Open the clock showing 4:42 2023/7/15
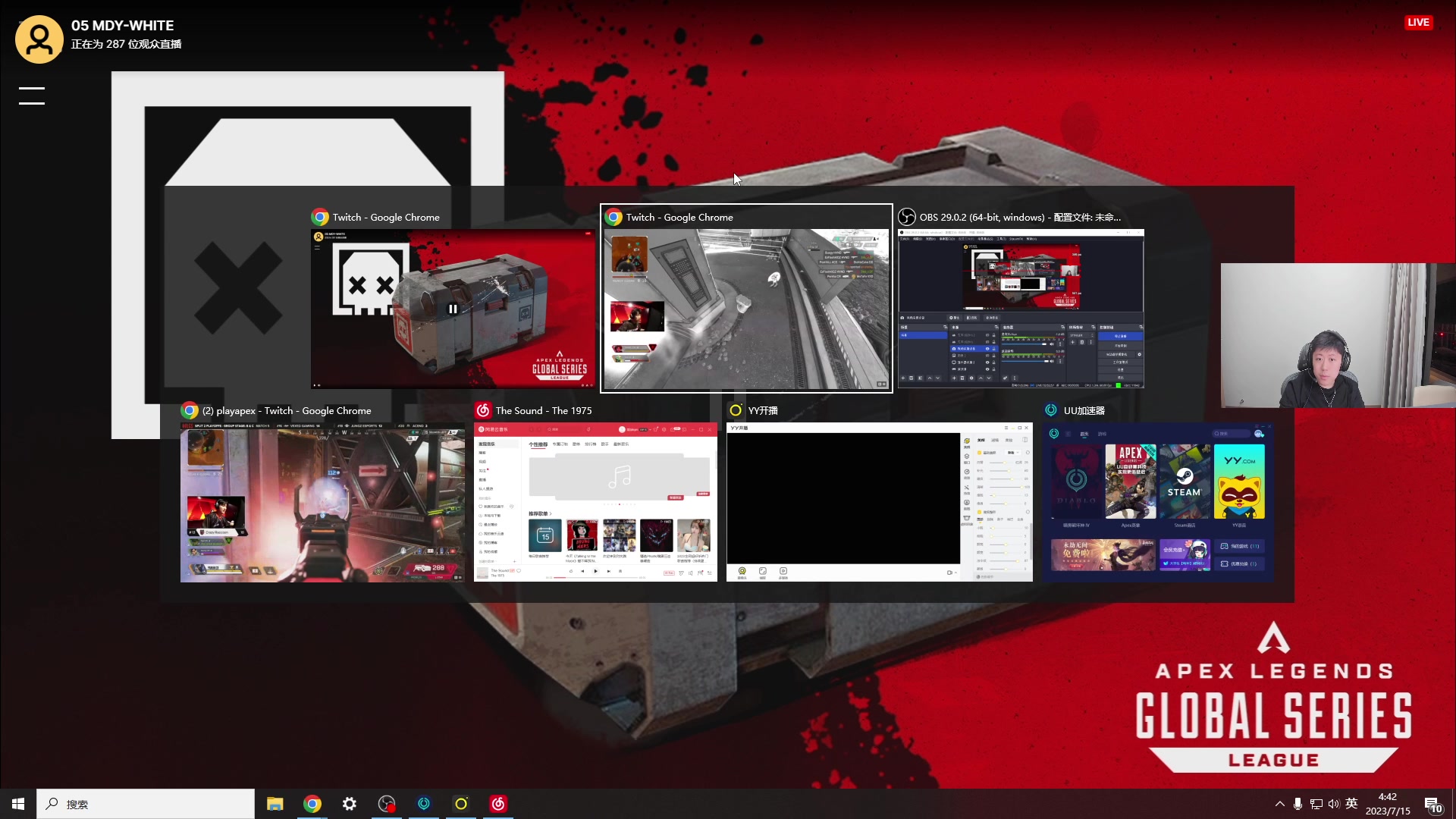The height and width of the screenshot is (819, 1456). tap(1388, 804)
